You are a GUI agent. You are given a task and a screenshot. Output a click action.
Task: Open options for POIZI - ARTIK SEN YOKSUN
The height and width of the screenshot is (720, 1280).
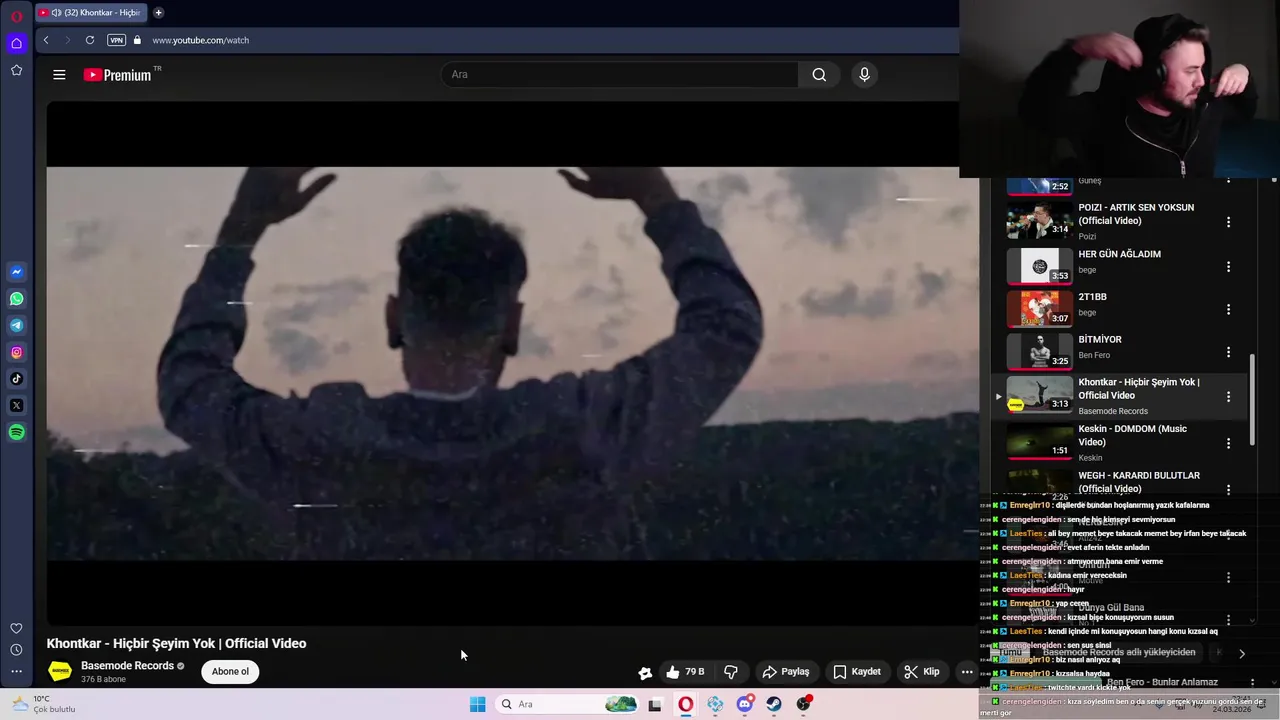1229,222
